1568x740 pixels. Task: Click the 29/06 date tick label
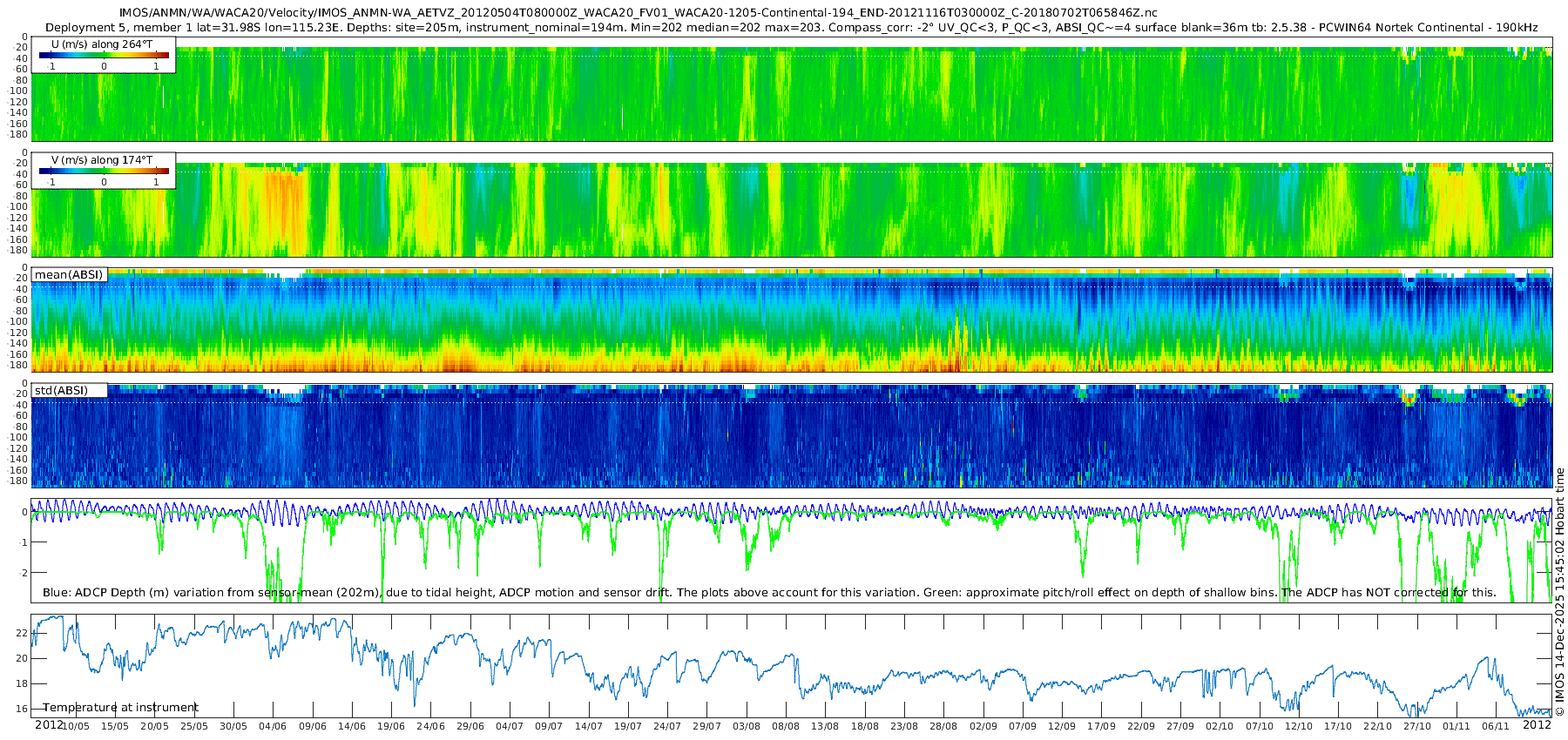pyautogui.click(x=470, y=726)
